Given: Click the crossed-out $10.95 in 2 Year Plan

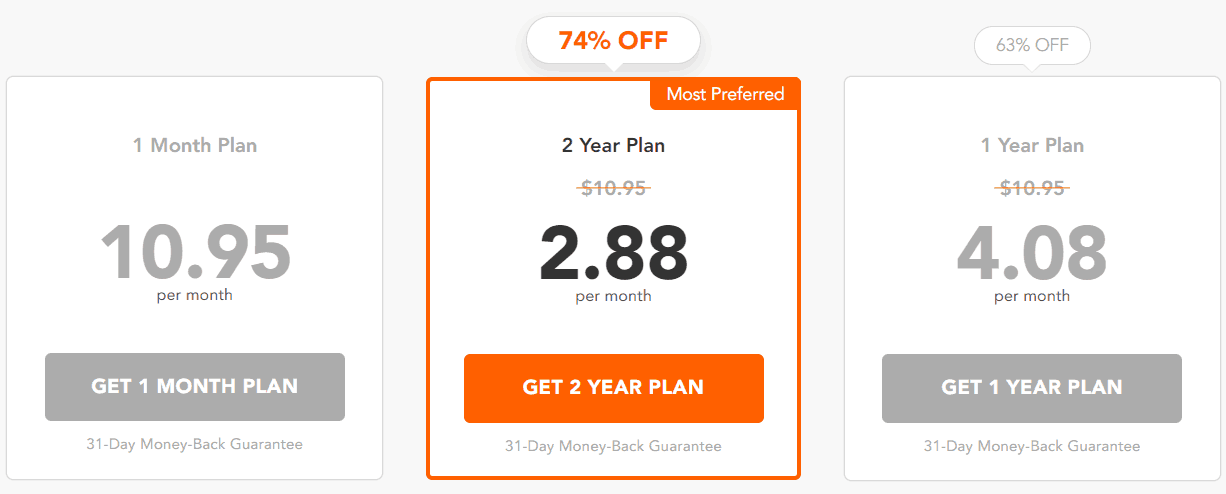Looking at the screenshot, I should [x=613, y=188].
